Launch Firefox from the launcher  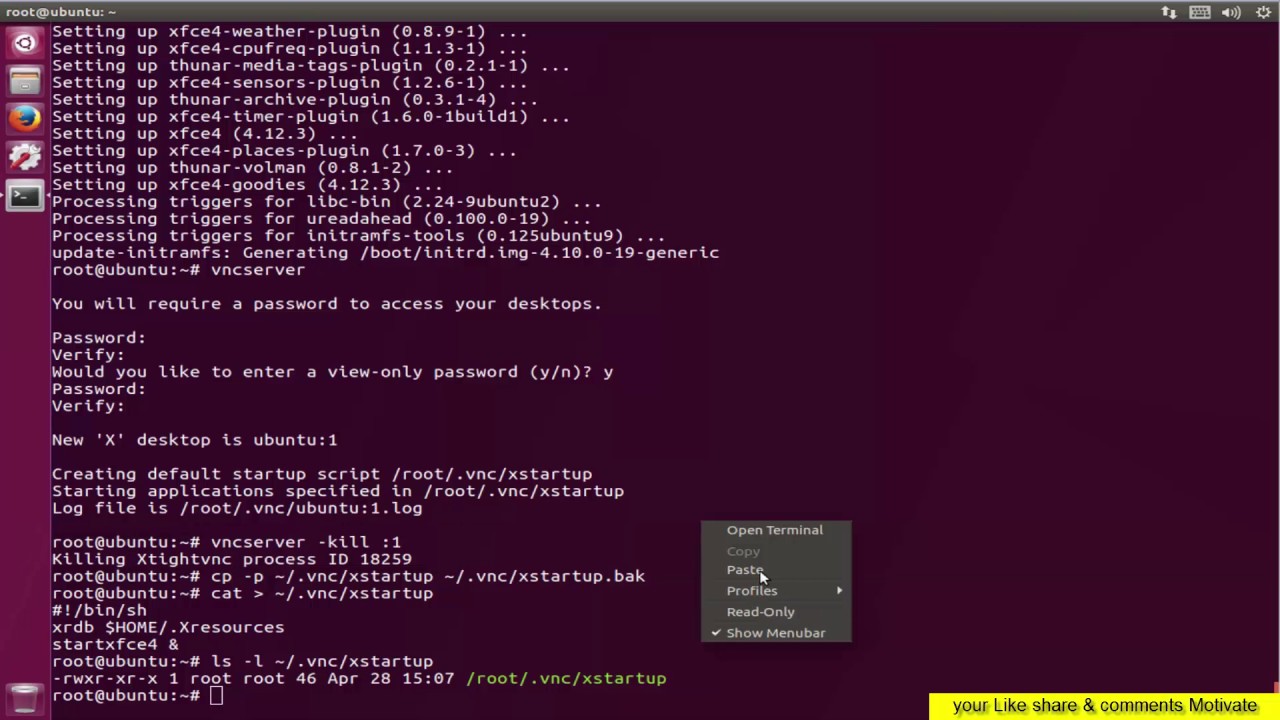point(24,119)
